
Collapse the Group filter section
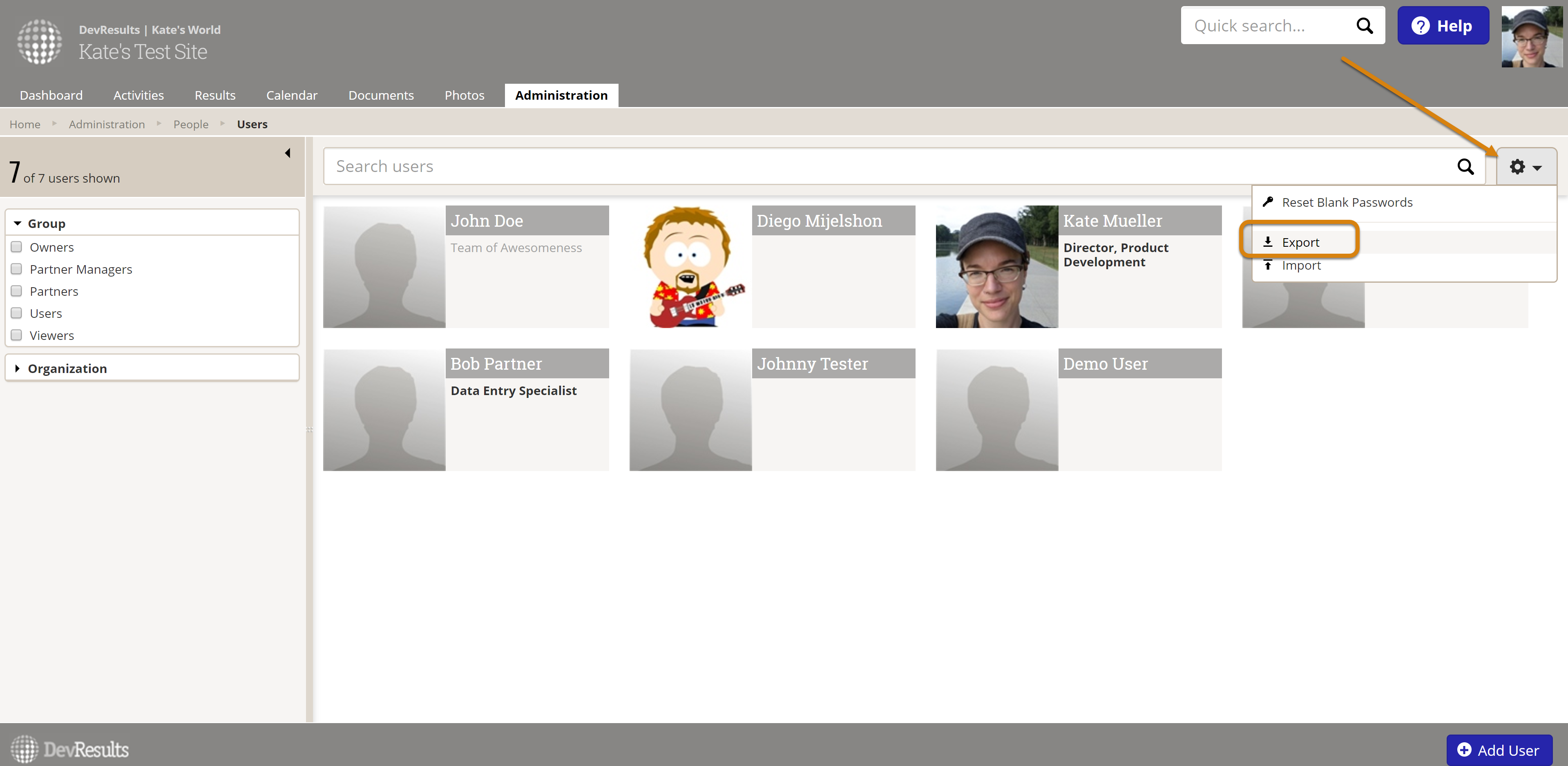coord(18,223)
